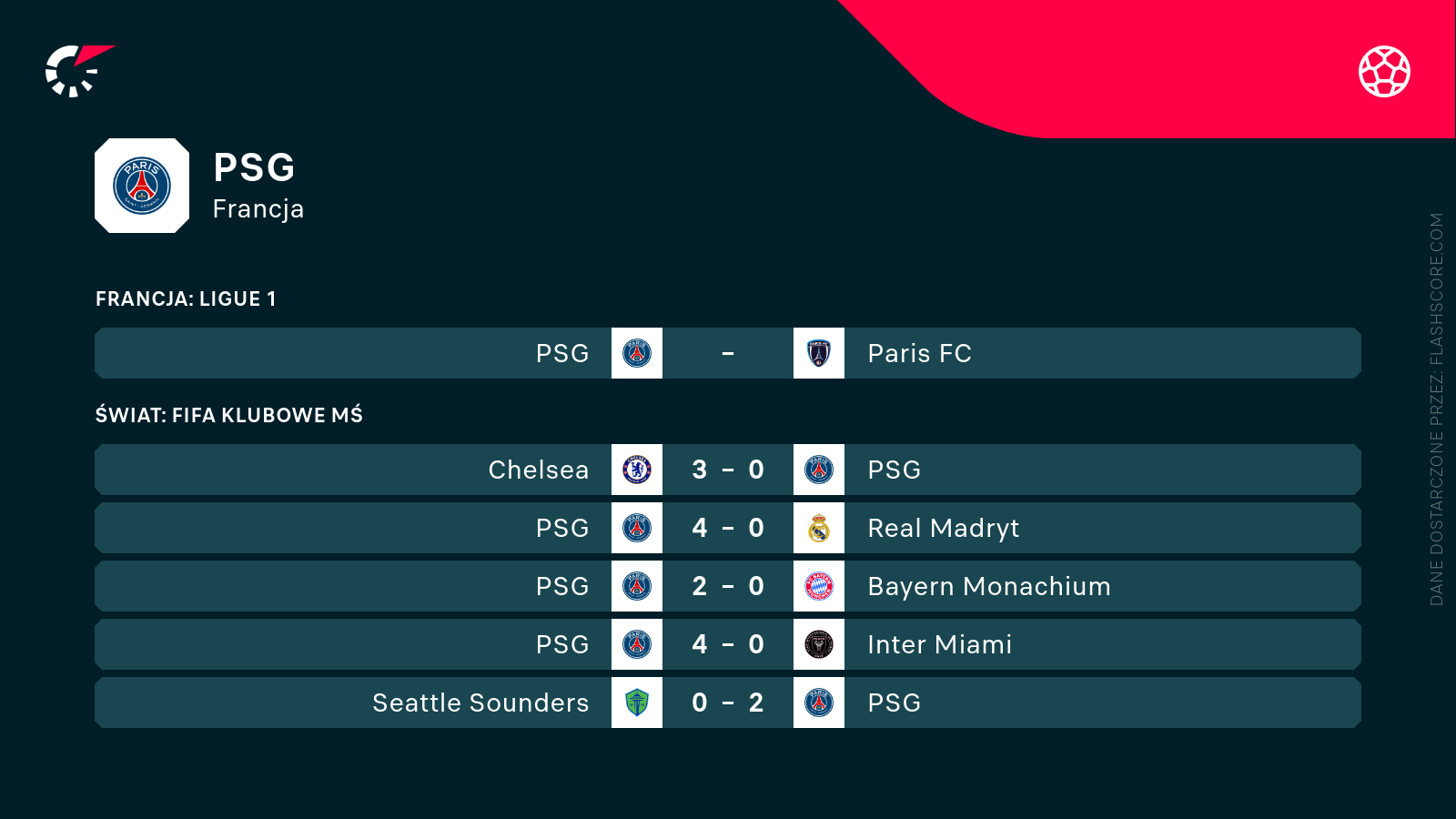The image size is (1456, 819).
Task: Click the Inter Miami team name
Action: [x=940, y=644]
